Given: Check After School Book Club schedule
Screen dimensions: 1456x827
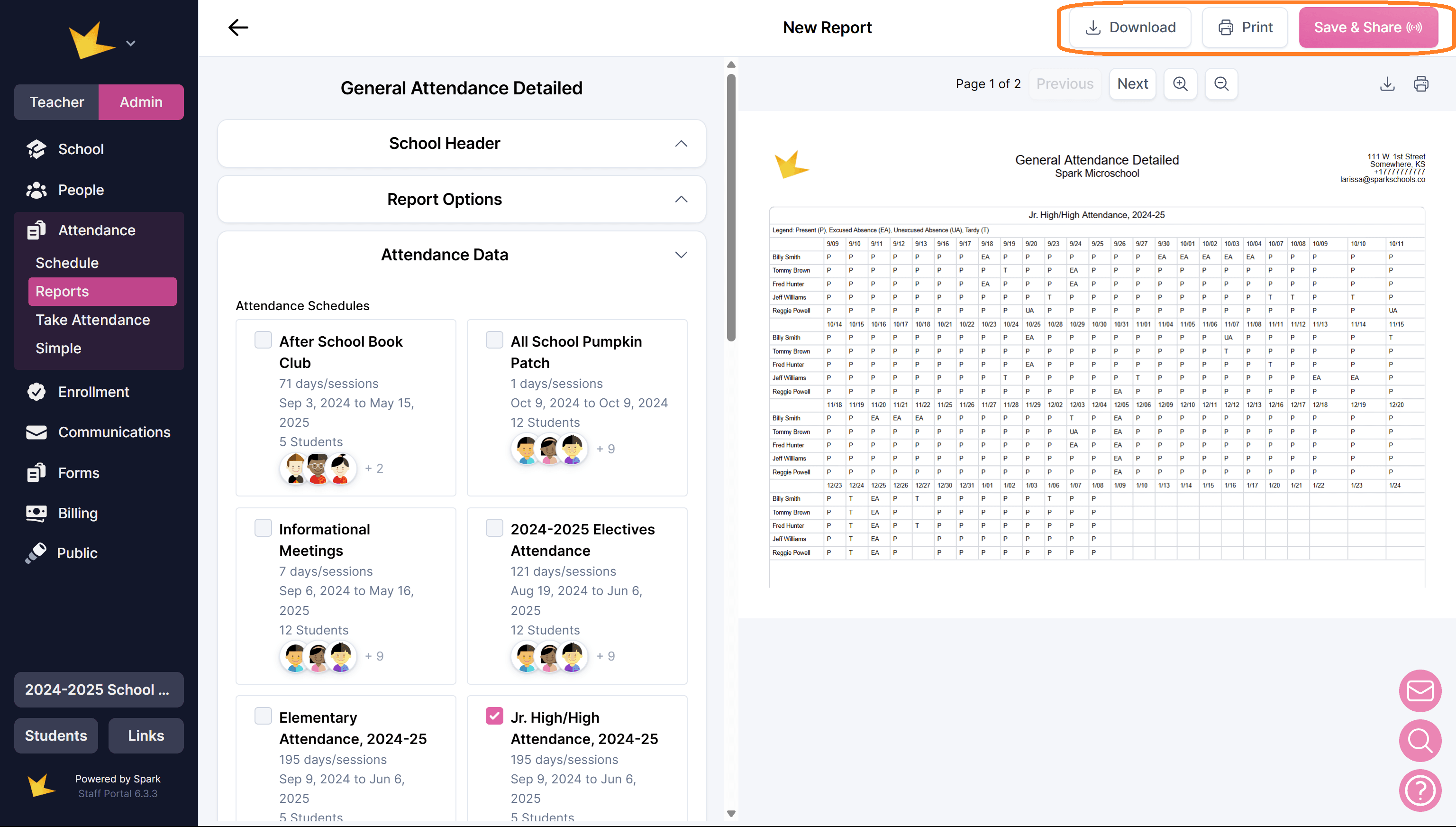Looking at the screenshot, I should tap(263, 340).
